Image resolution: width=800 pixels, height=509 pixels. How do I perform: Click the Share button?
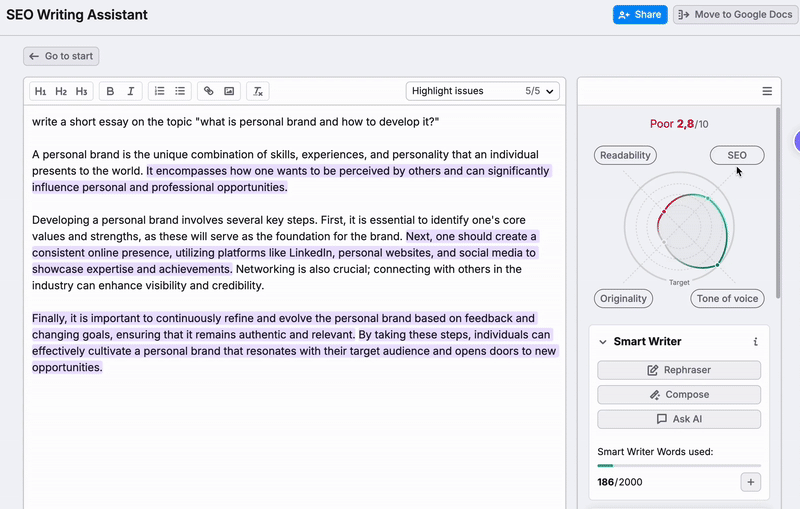click(640, 15)
